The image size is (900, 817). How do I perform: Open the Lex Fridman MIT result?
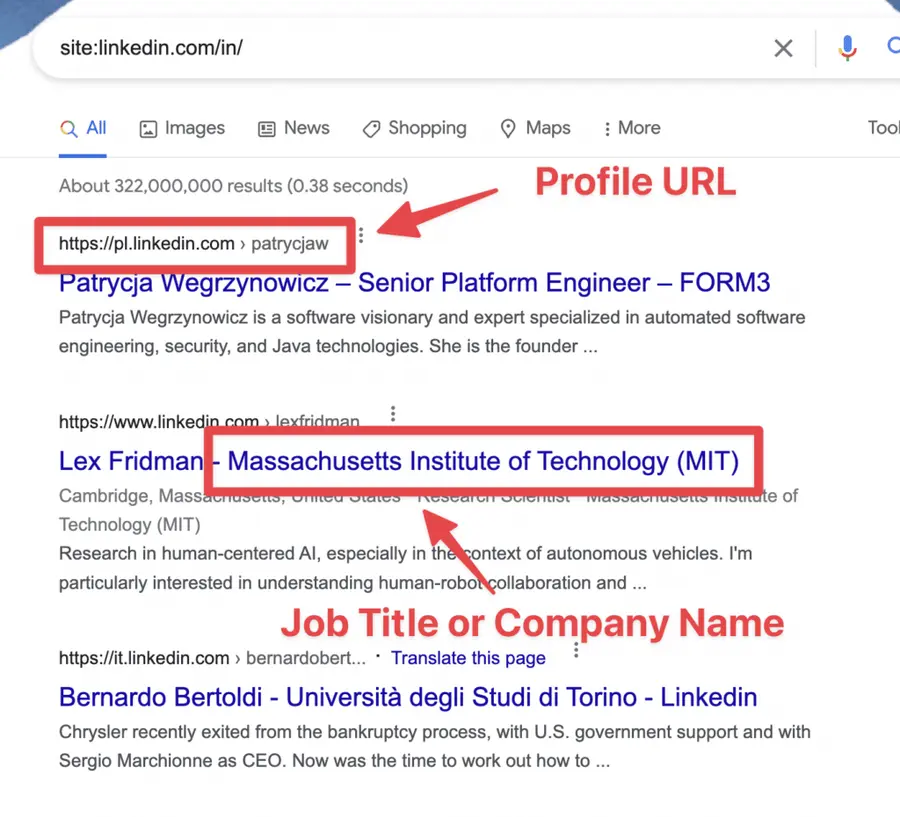click(x=400, y=461)
